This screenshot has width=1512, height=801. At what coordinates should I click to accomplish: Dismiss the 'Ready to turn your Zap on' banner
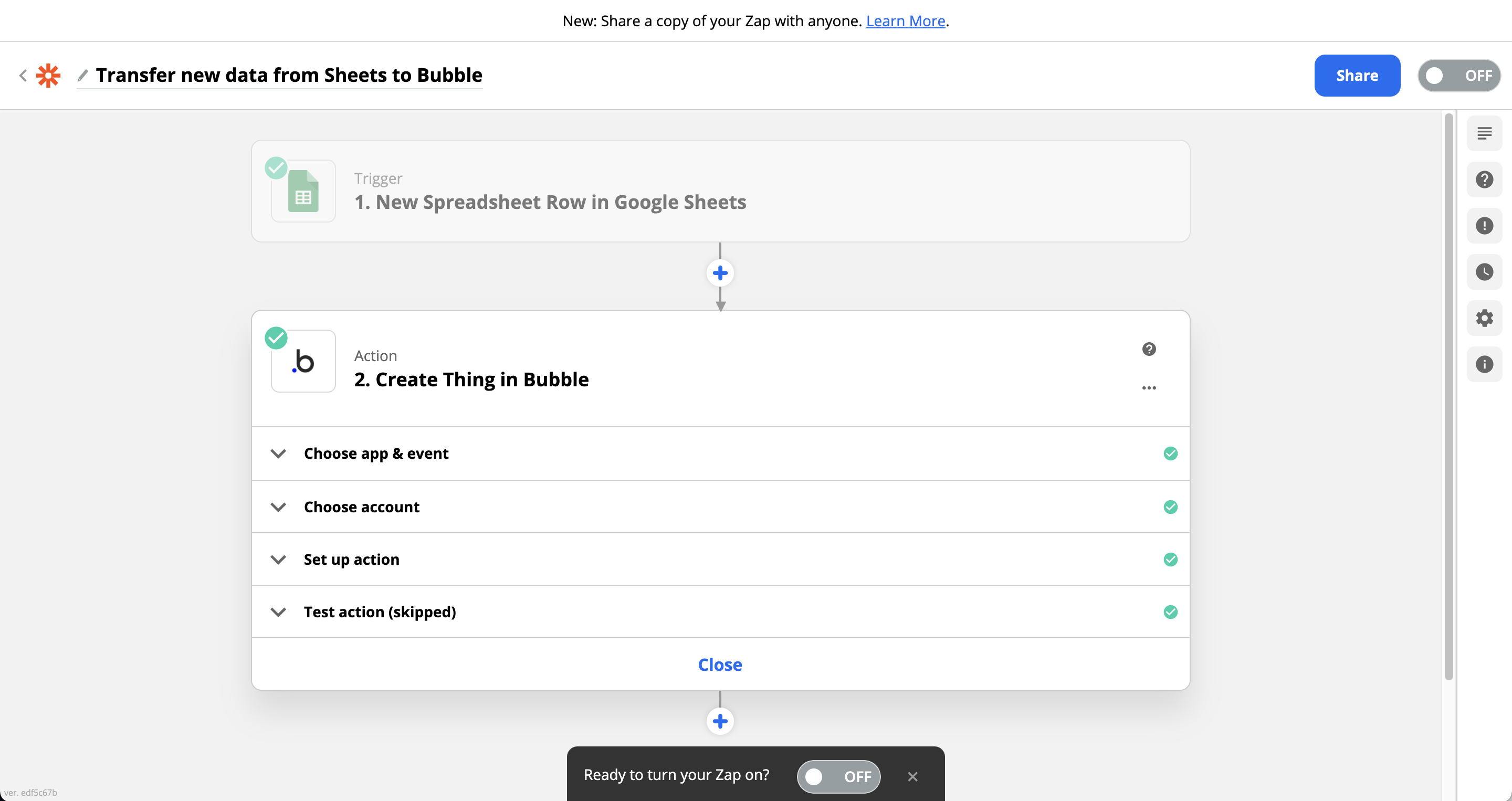(x=912, y=776)
